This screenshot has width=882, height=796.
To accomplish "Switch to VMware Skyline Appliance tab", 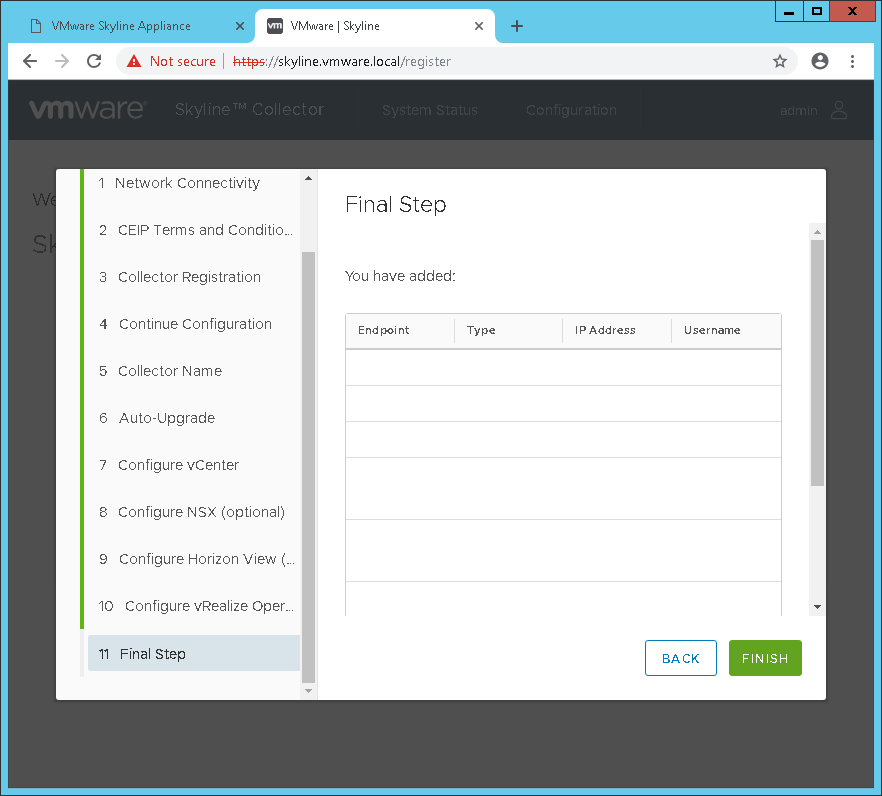I will click(x=121, y=26).
